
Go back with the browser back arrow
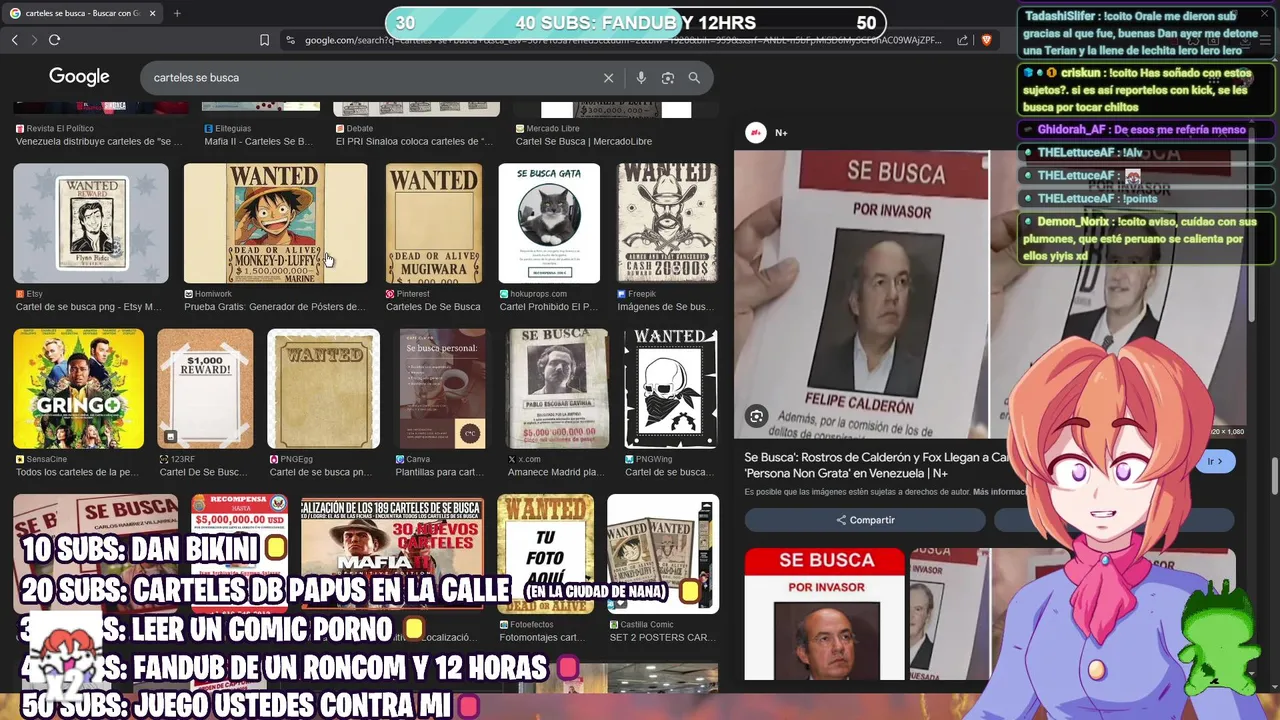coord(14,40)
